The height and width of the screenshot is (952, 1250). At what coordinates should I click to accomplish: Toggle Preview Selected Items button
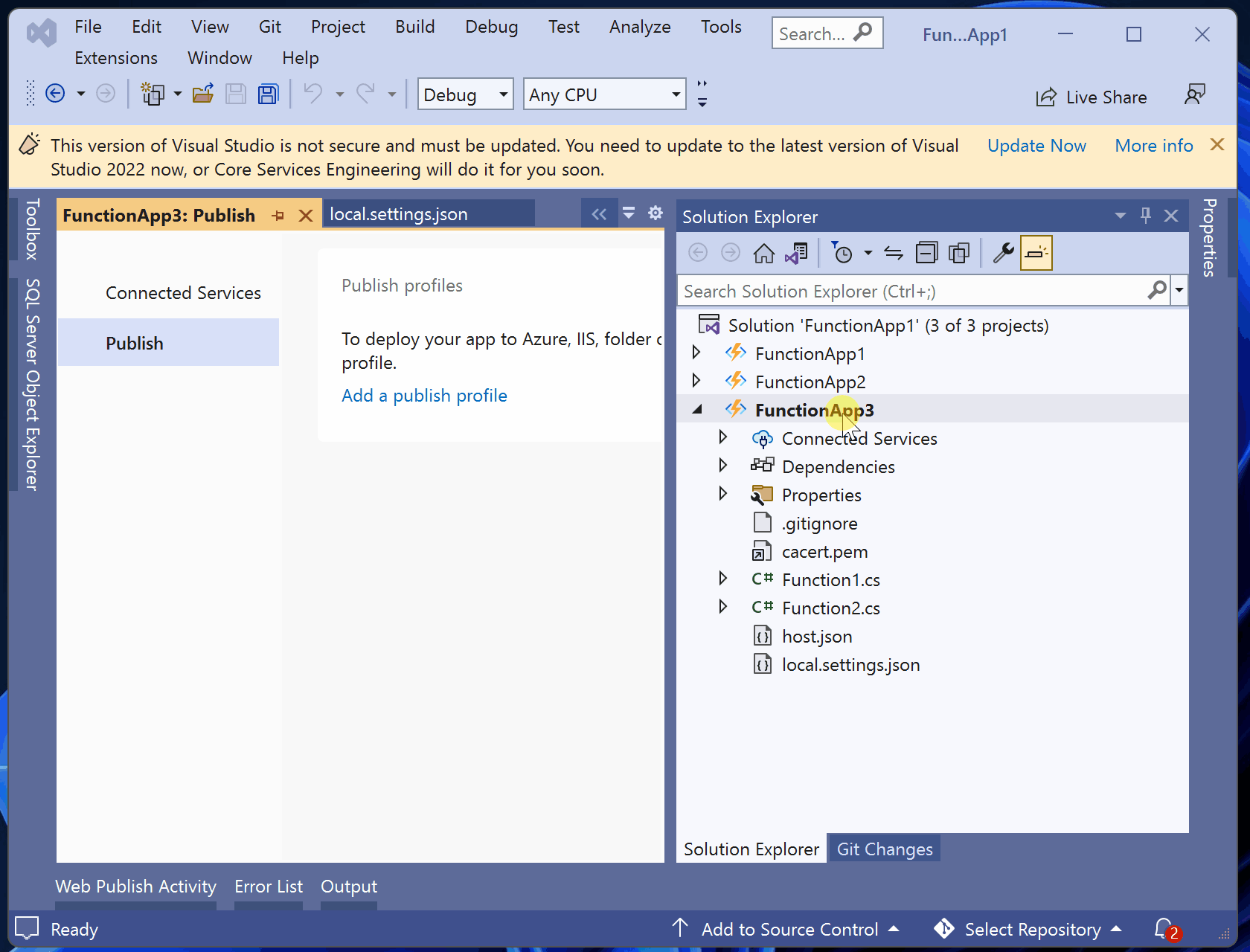pyautogui.click(x=1036, y=254)
